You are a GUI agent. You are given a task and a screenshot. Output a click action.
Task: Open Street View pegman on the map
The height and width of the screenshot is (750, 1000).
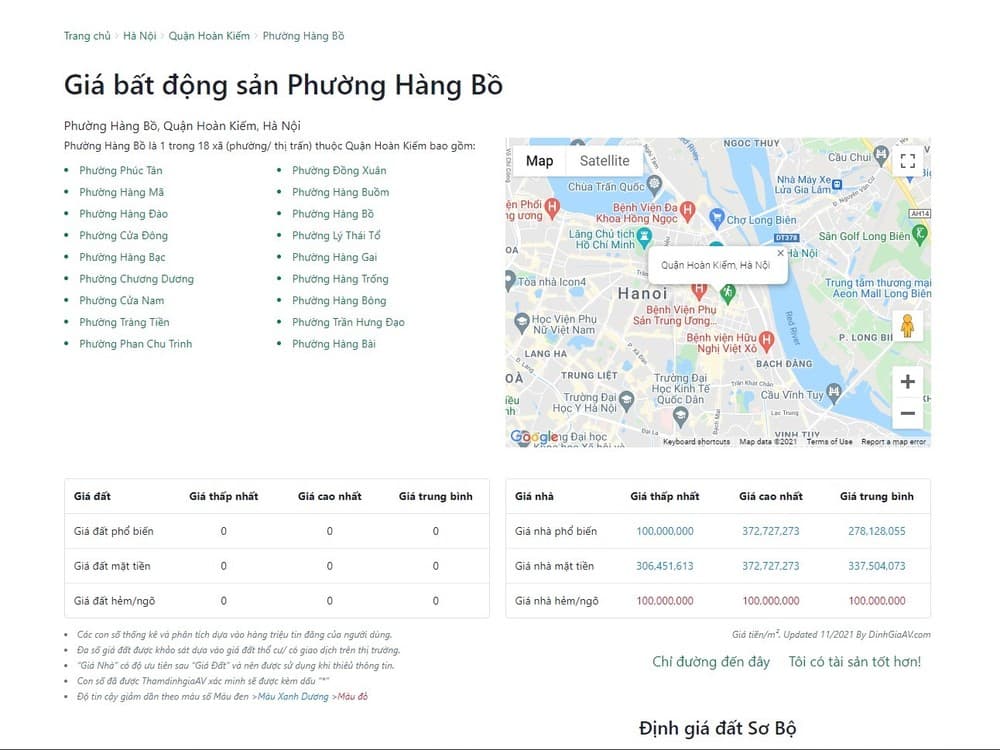(x=908, y=326)
